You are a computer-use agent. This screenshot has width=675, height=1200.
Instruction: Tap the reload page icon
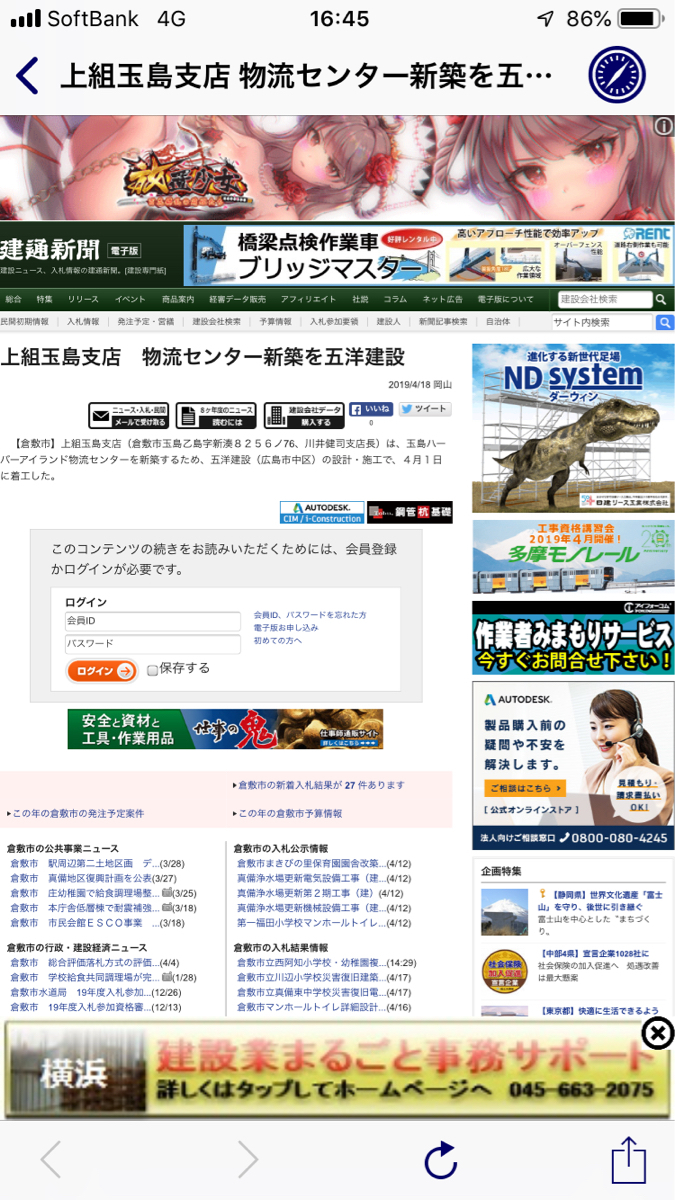point(440,1160)
